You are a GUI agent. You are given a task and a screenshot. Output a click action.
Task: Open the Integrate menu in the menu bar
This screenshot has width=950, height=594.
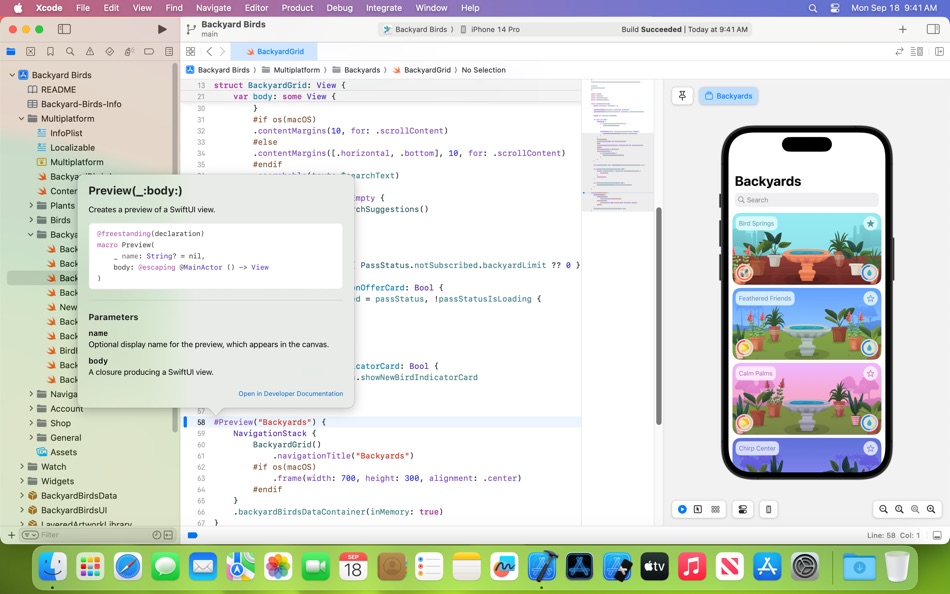point(383,7)
